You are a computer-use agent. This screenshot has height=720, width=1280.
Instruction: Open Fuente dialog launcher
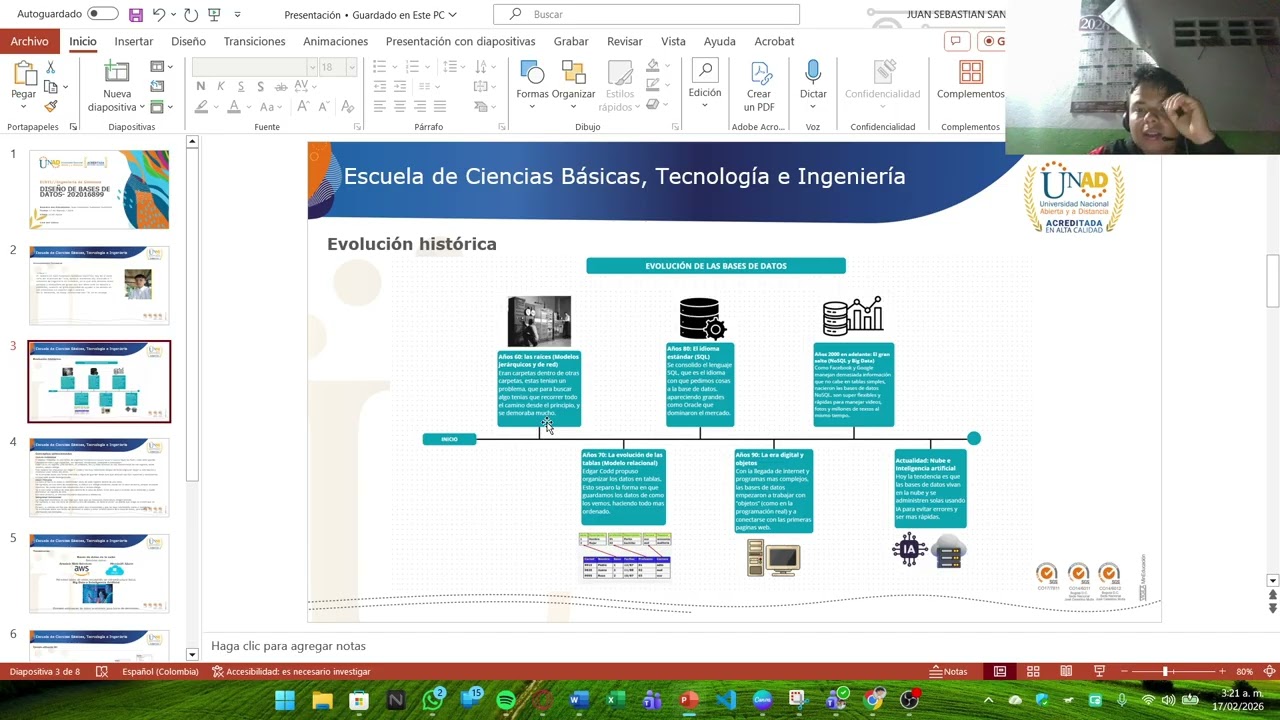click(357, 127)
